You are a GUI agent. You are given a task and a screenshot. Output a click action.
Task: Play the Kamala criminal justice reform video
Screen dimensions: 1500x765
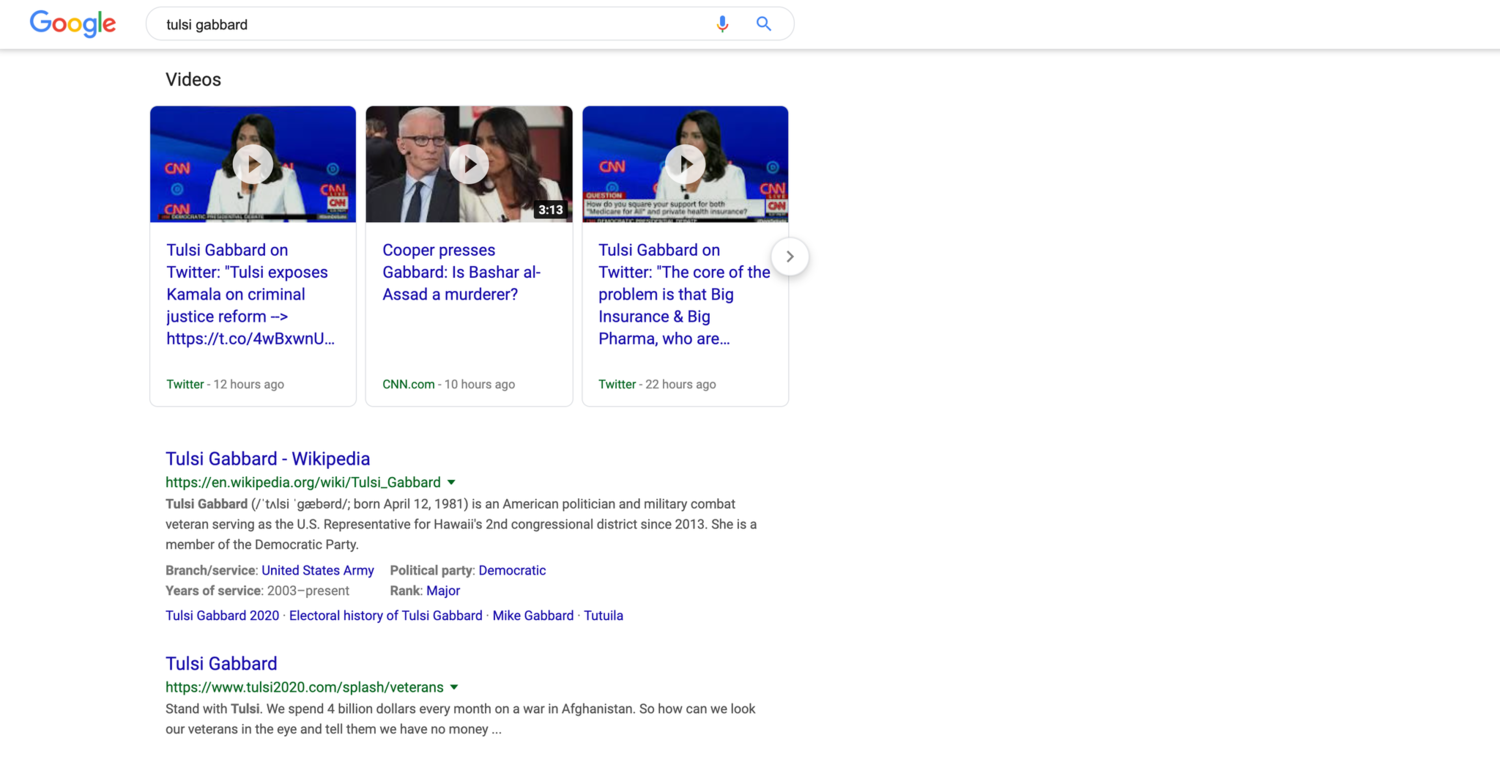click(x=252, y=163)
